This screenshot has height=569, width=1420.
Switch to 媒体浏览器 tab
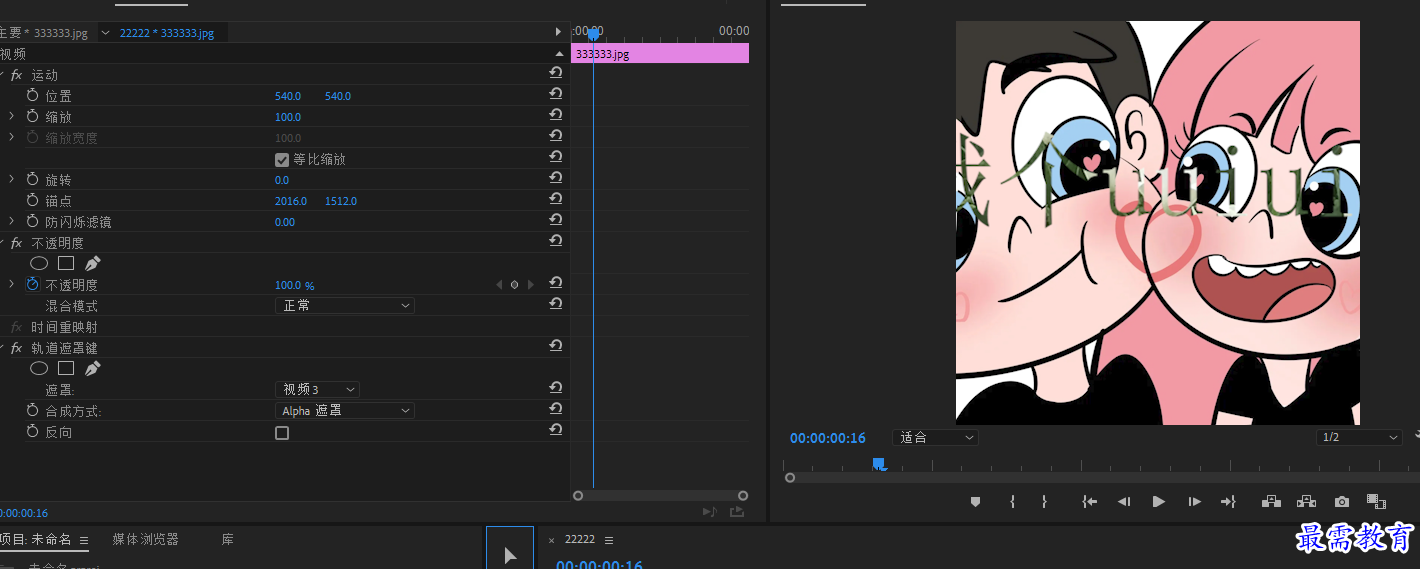(146, 539)
